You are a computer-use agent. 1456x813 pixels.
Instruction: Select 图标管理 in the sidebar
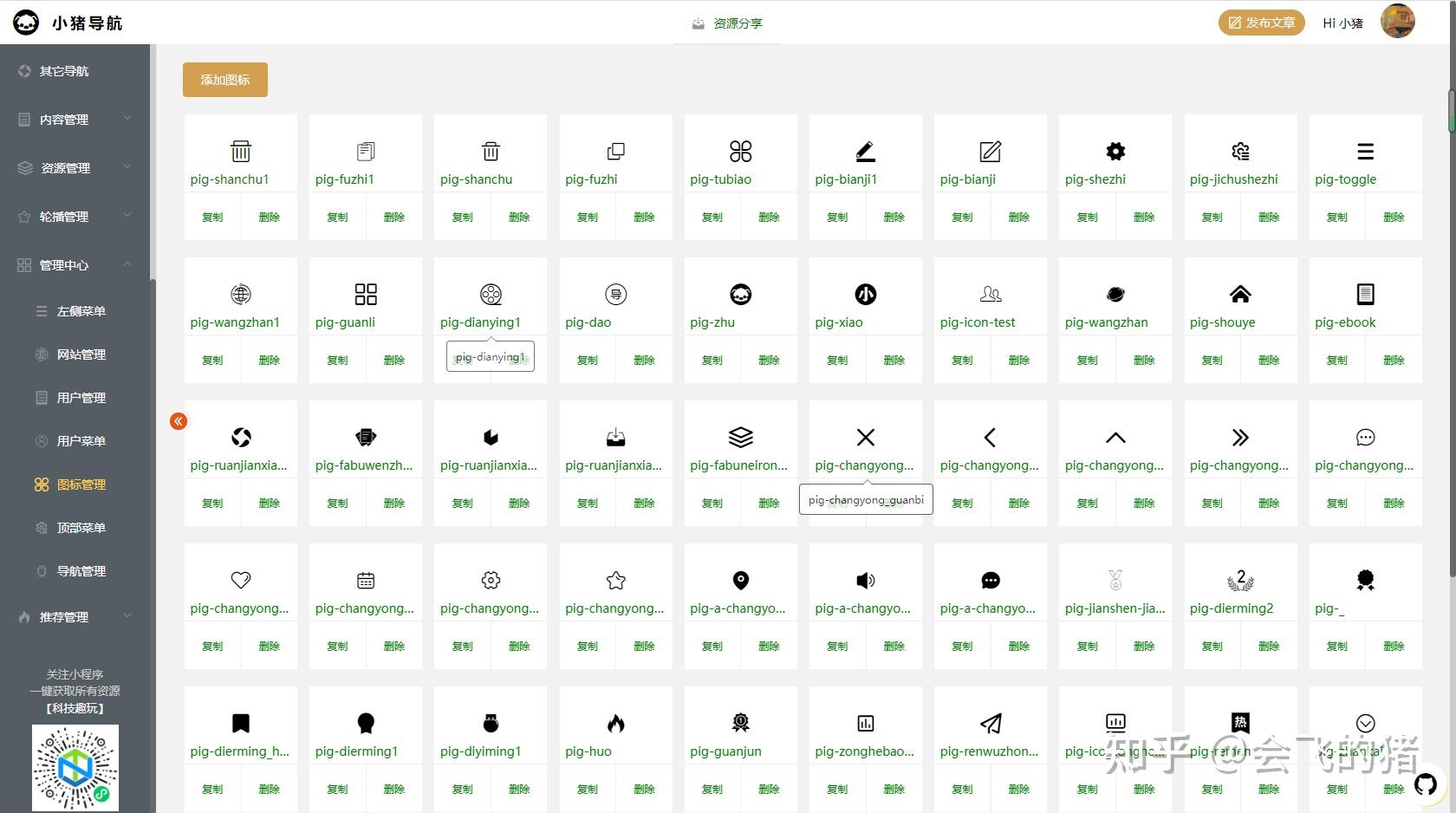pos(75,485)
